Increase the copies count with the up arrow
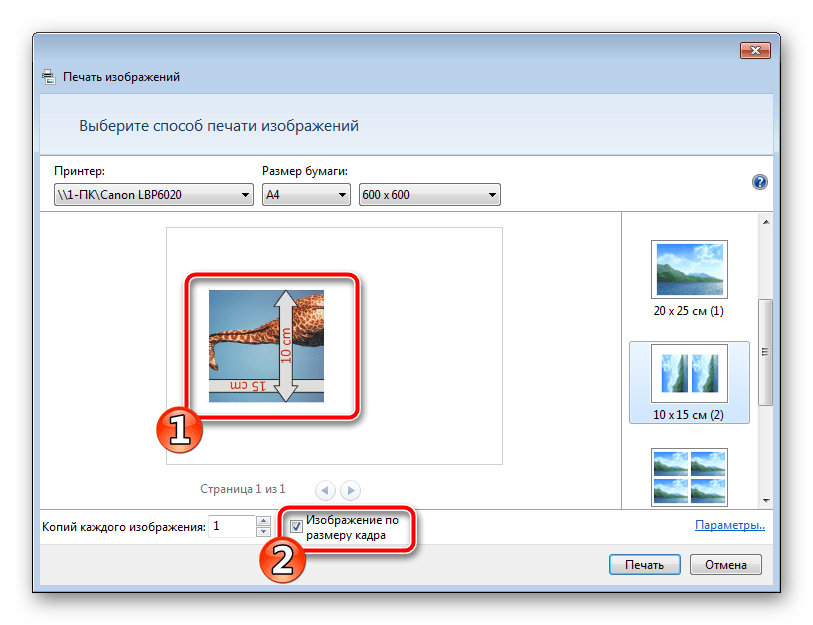This screenshot has width=813, height=625. (263, 520)
